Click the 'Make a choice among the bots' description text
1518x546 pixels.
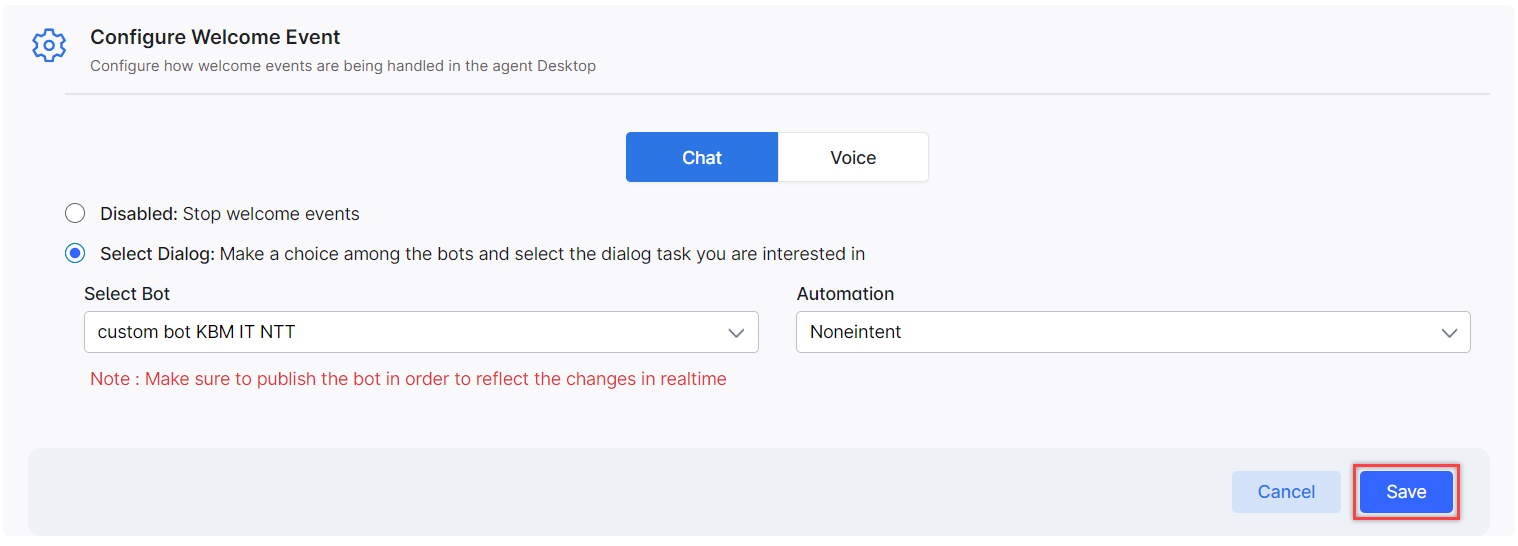click(542, 254)
